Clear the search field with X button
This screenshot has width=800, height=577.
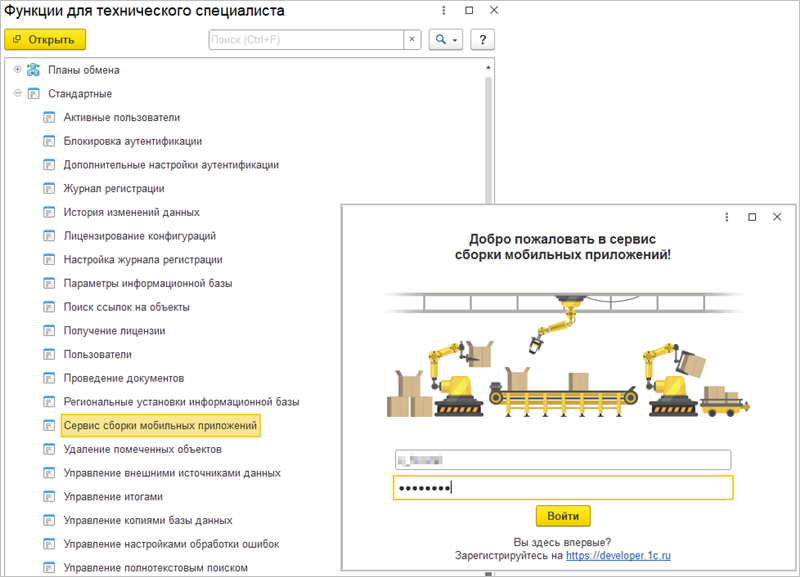411,39
